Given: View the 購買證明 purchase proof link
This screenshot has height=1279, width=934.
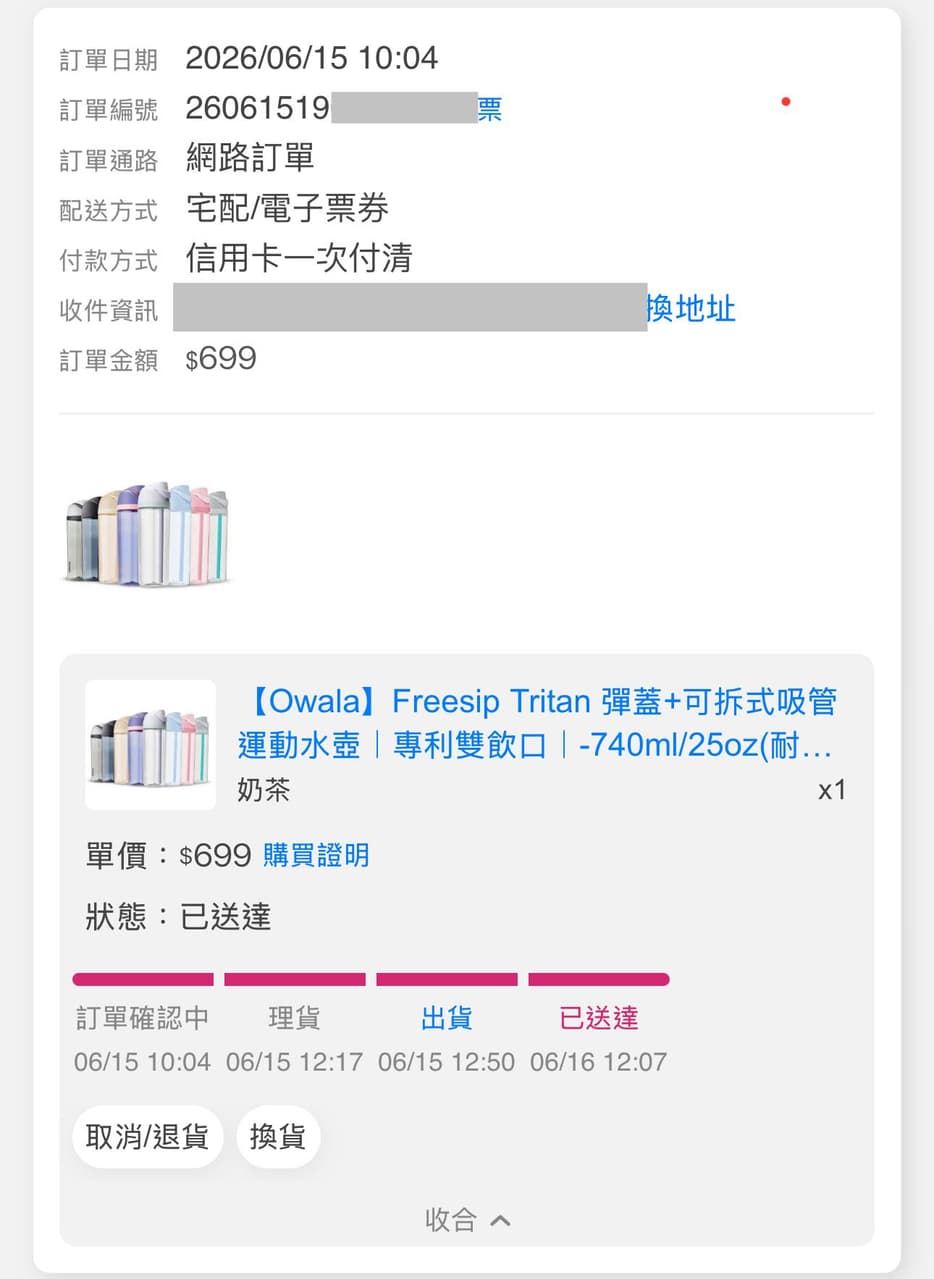Looking at the screenshot, I should [x=316, y=855].
